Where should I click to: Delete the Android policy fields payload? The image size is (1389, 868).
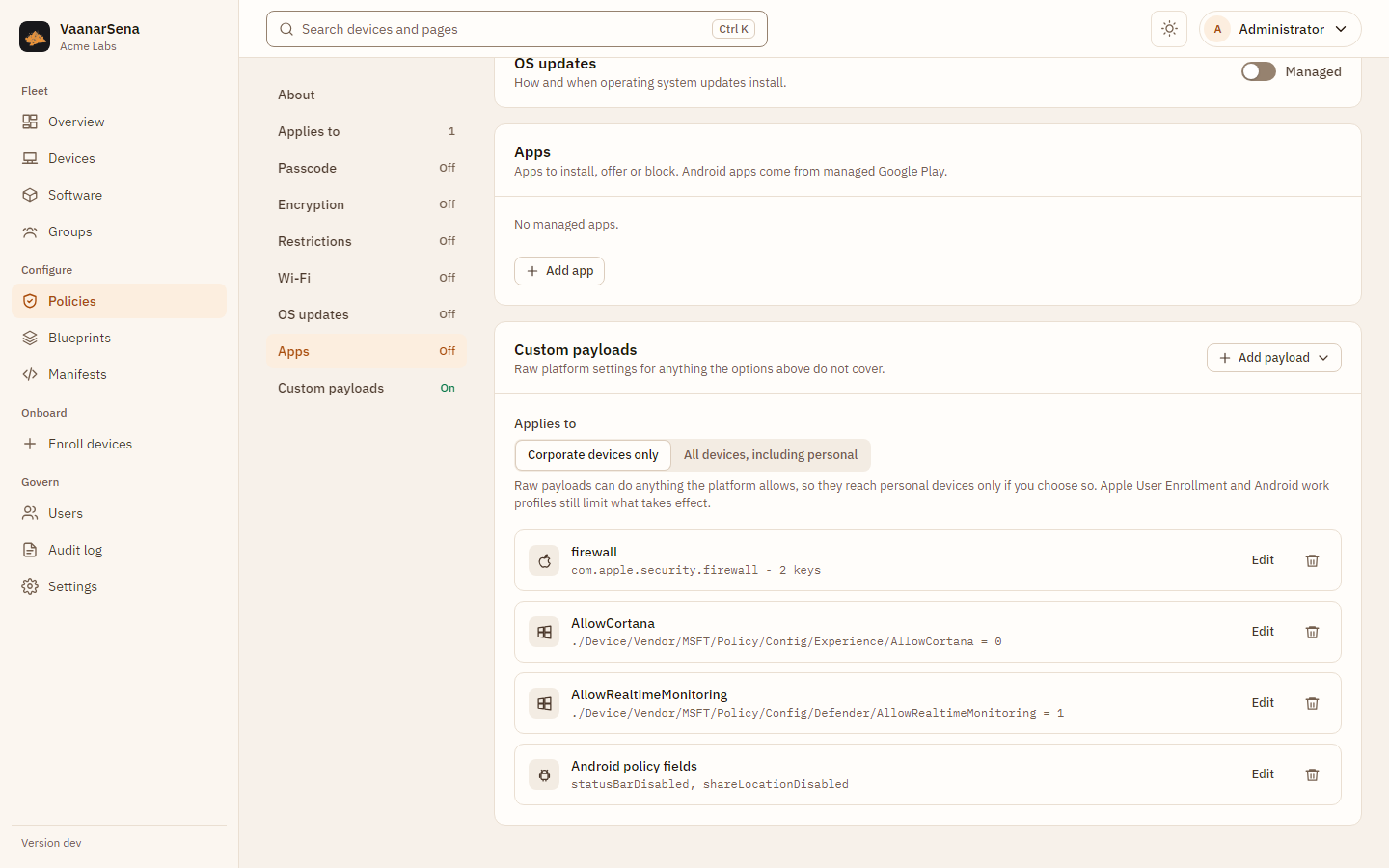[x=1312, y=774]
